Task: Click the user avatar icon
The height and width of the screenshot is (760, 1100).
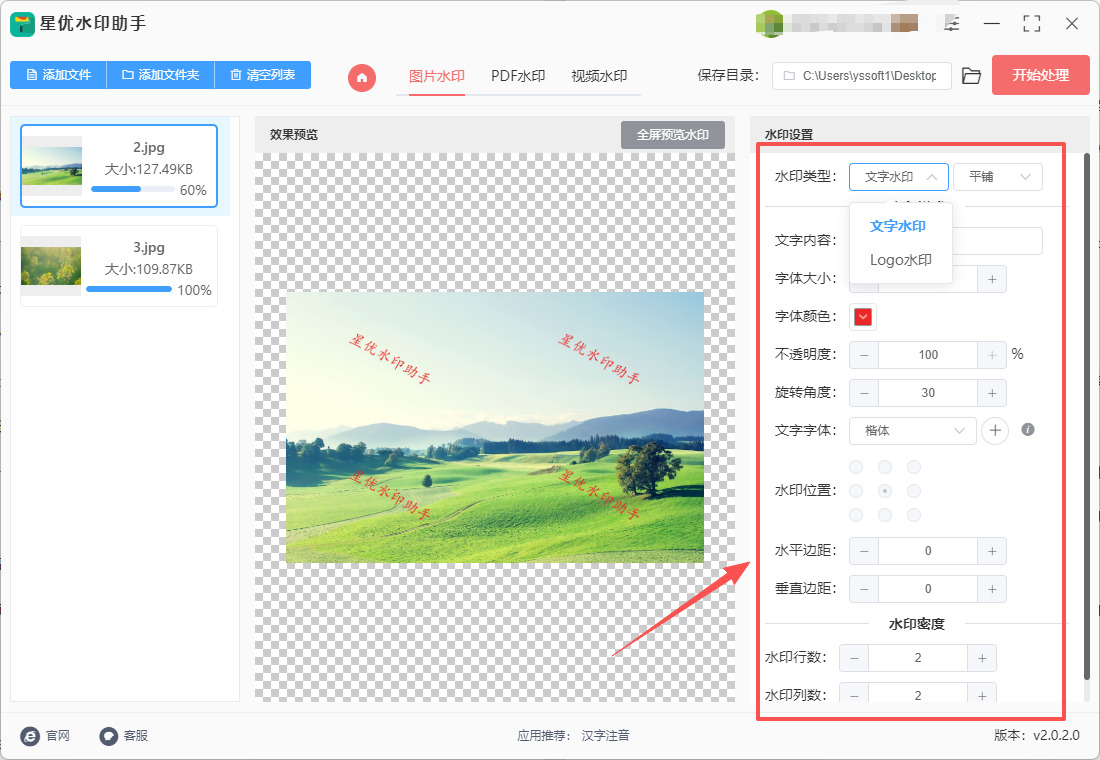Action: [x=770, y=24]
